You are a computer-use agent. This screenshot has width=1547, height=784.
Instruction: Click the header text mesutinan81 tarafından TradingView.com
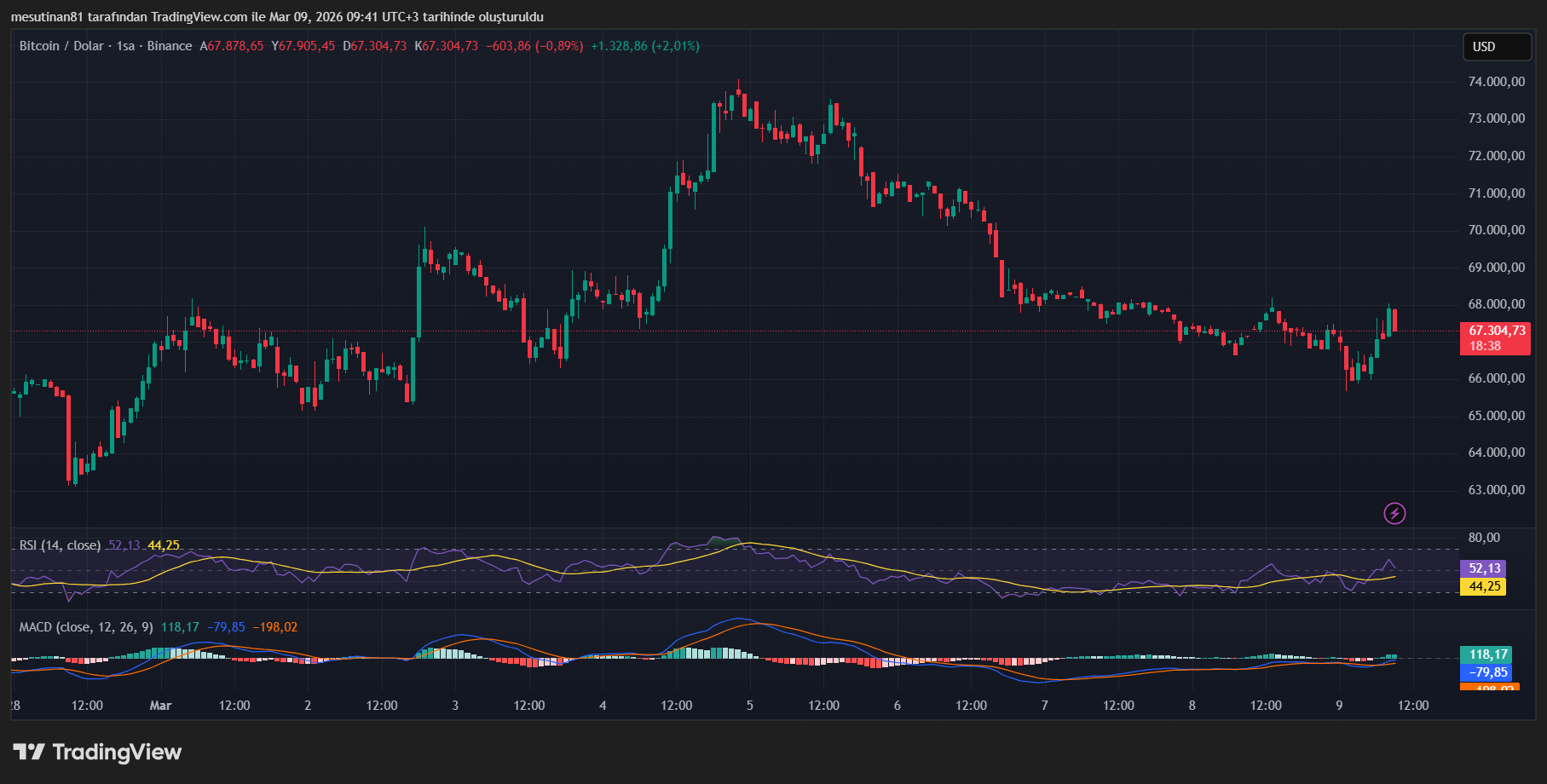coord(129,17)
